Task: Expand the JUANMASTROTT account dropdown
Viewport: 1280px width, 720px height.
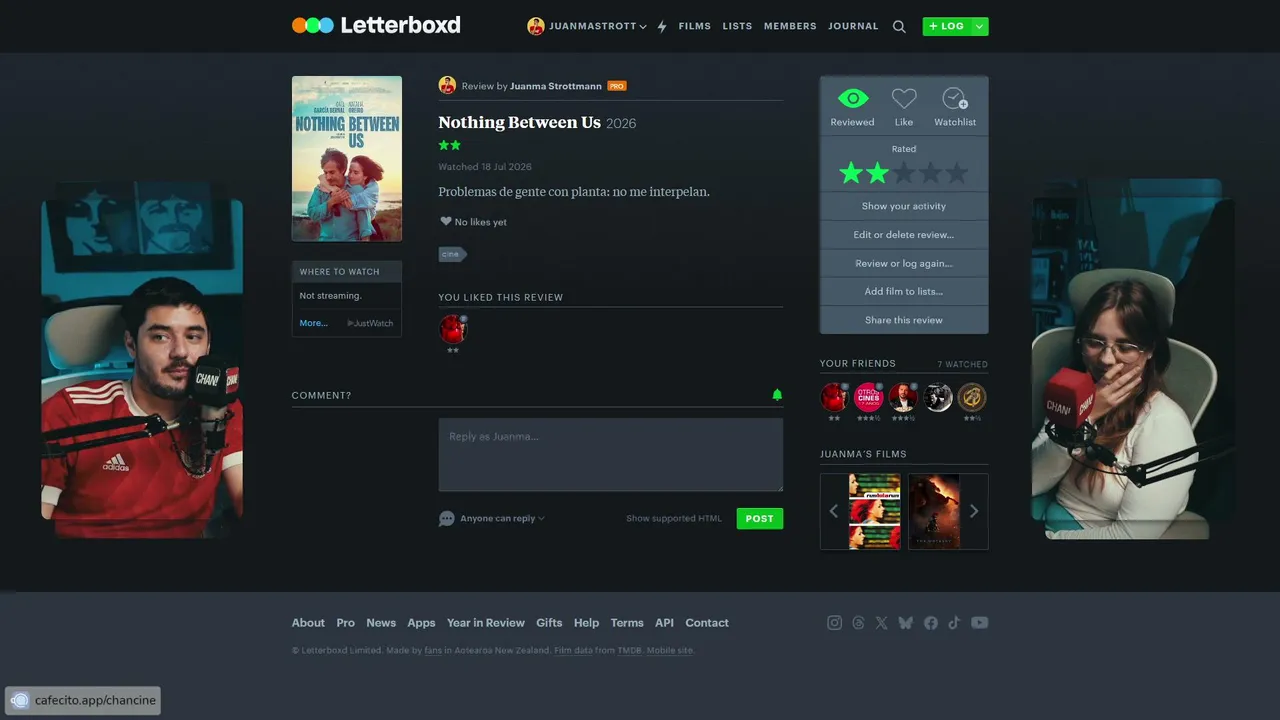Action: coord(643,27)
